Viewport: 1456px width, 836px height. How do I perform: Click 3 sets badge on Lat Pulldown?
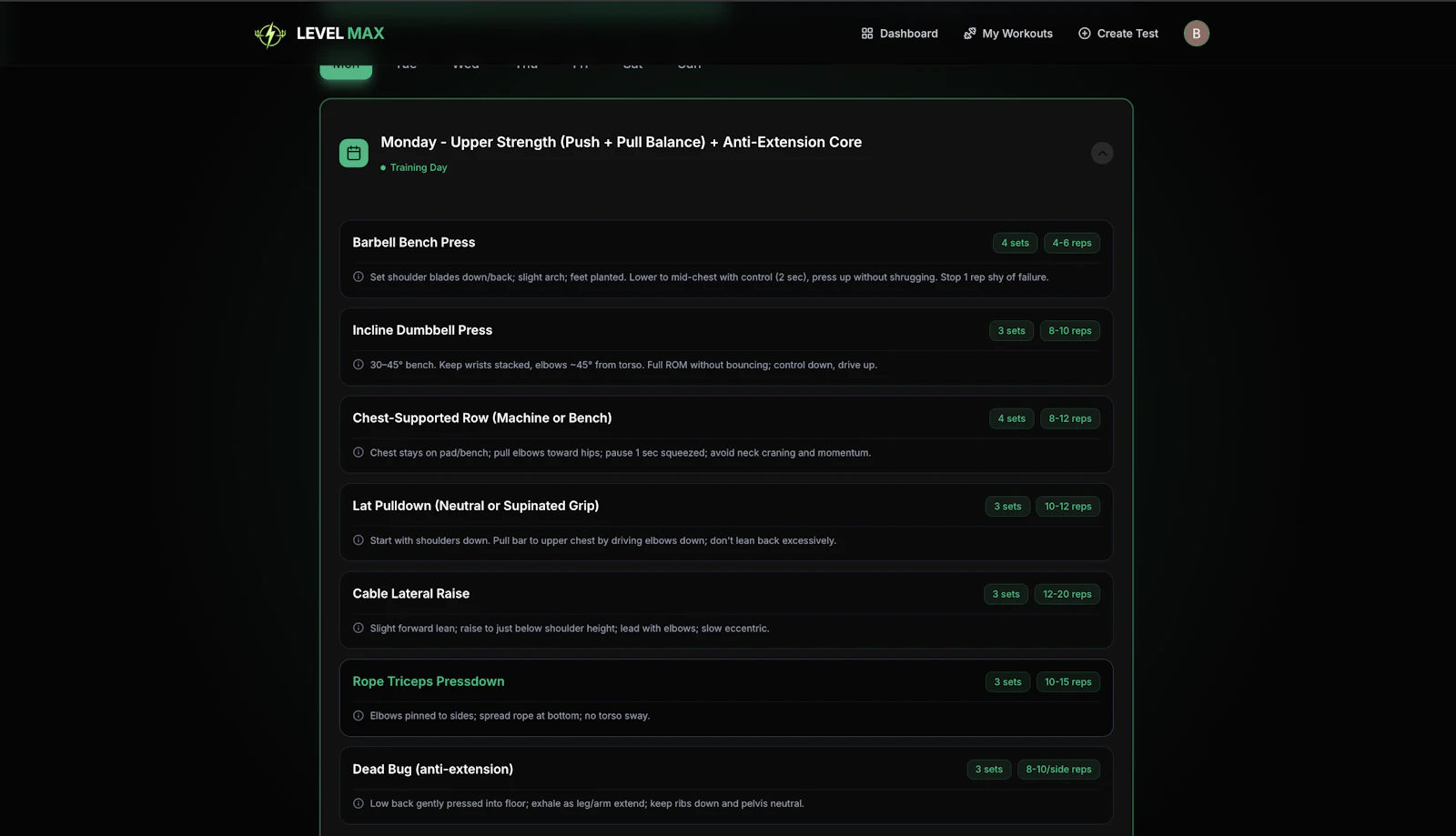click(1007, 507)
